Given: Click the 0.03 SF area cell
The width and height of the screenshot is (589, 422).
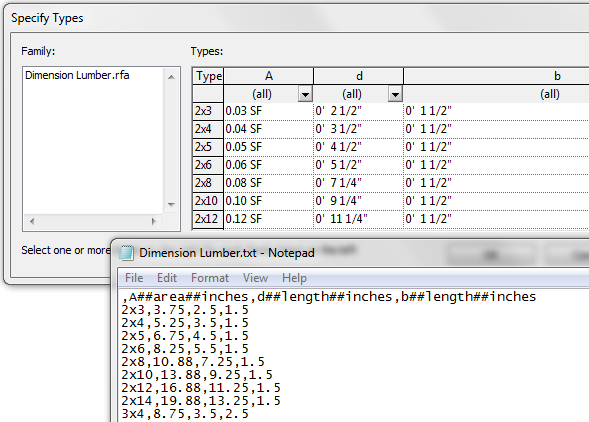Looking at the screenshot, I should coord(269,111).
